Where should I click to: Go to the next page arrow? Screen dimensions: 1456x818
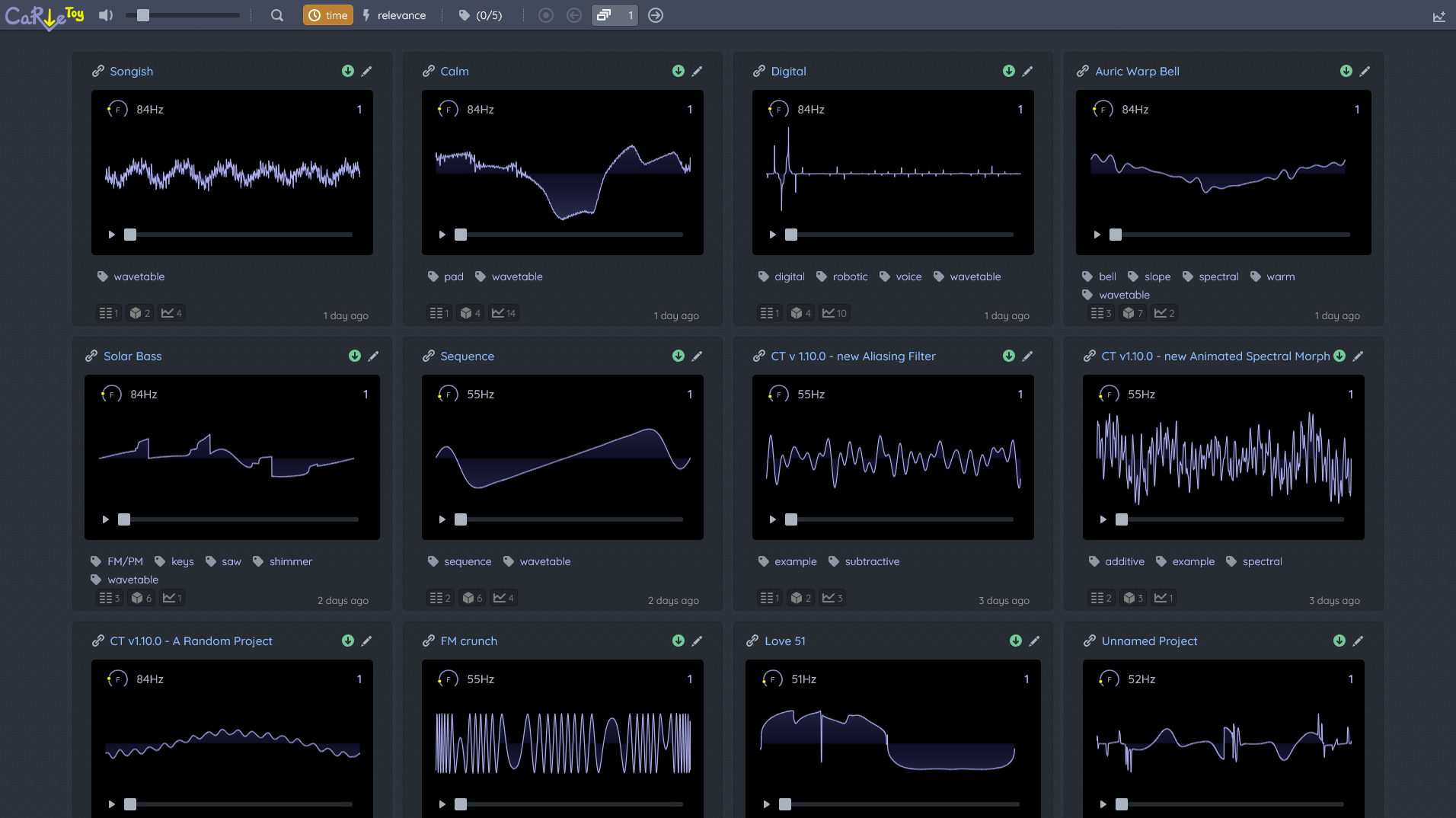pyautogui.click(x=656, y=15)
